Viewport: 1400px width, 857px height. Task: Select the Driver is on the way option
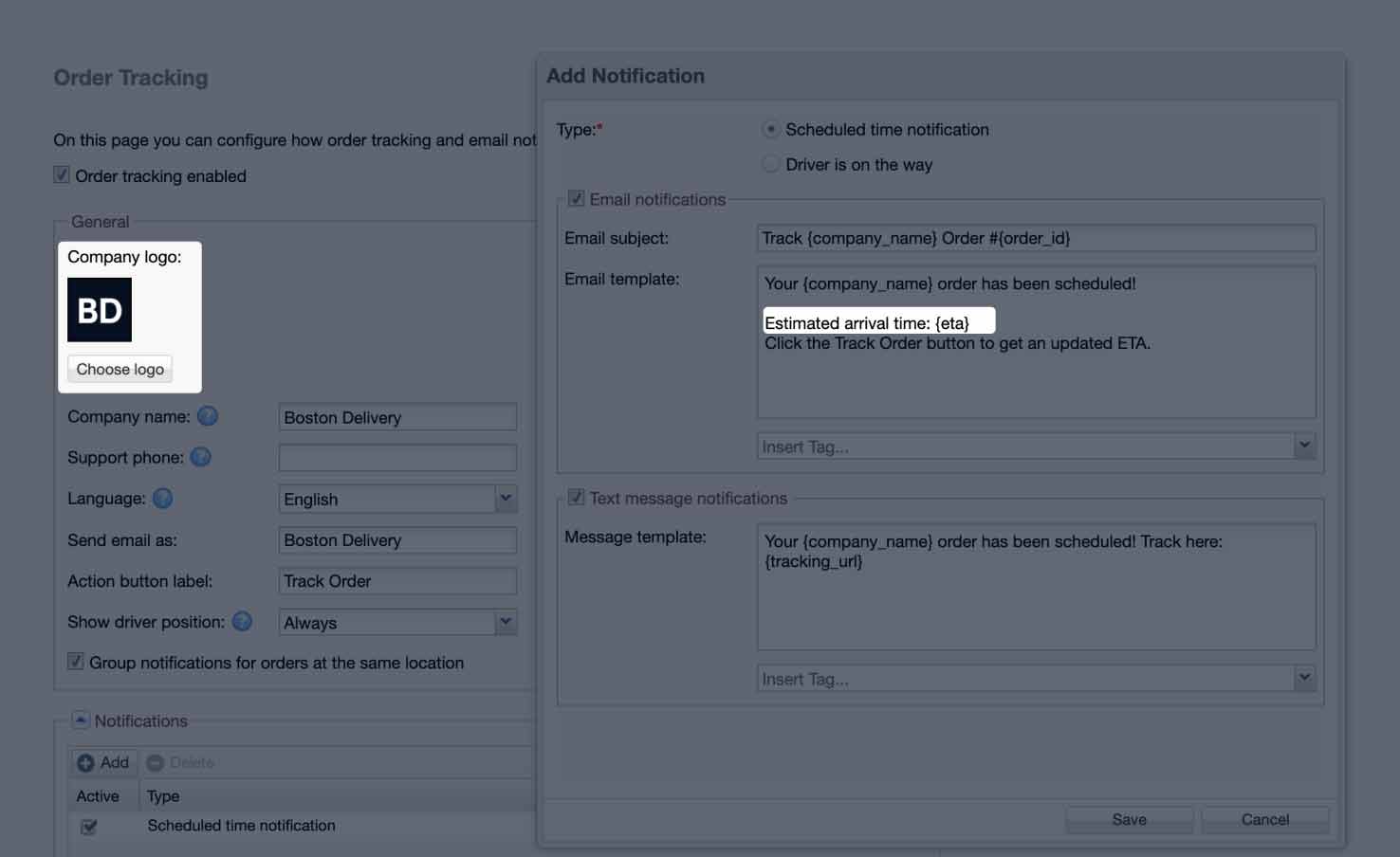770,163
